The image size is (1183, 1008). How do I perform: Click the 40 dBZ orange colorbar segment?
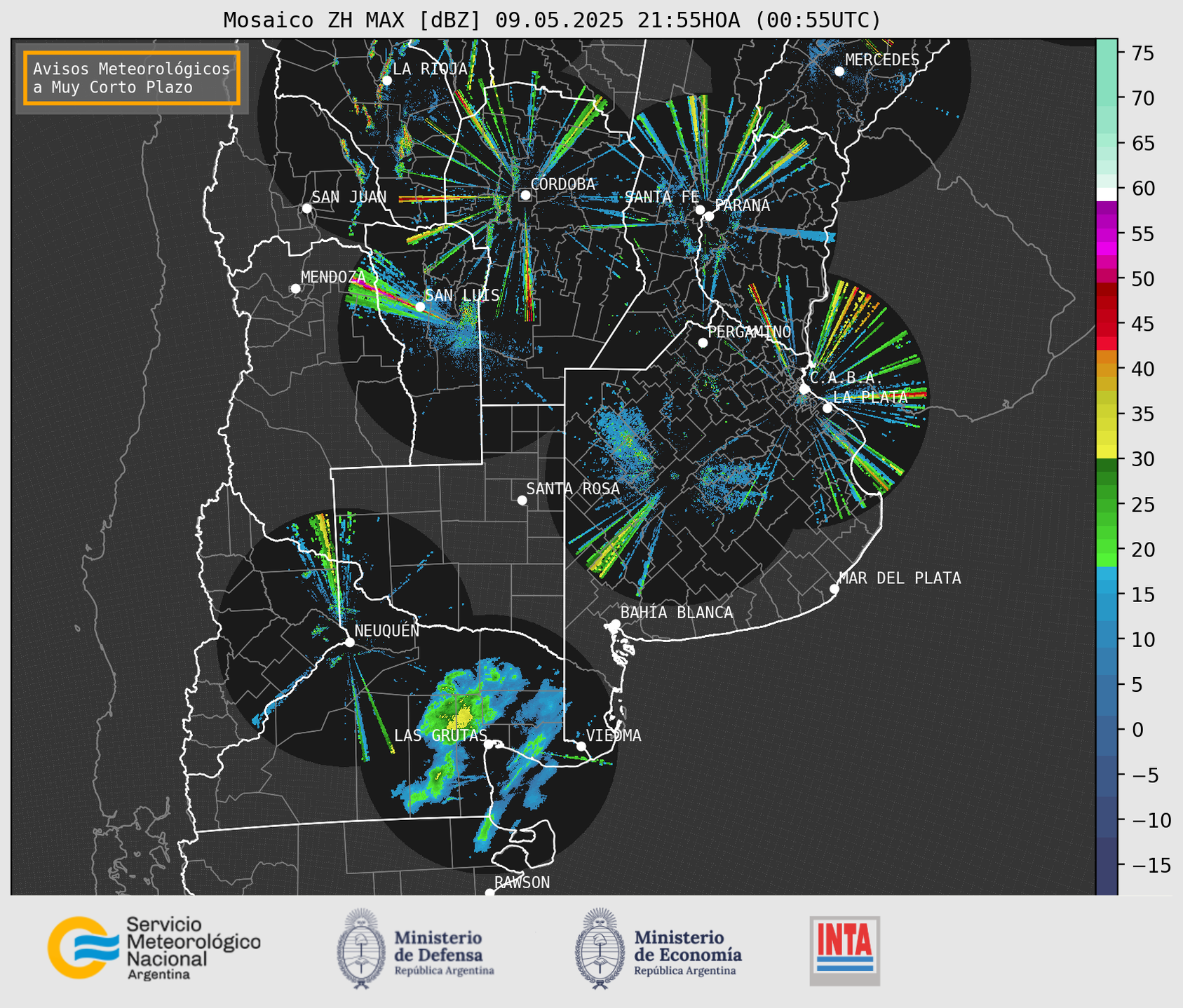(x=1107, y=369)
